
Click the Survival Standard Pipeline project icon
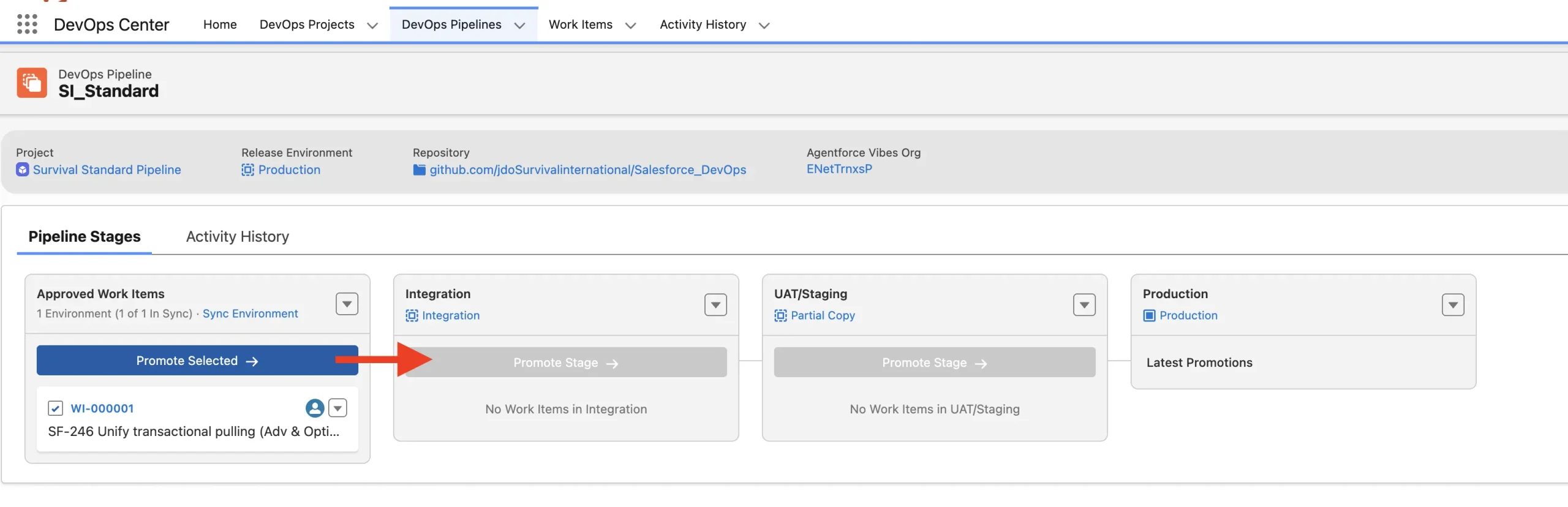click(x=23, y=170)
